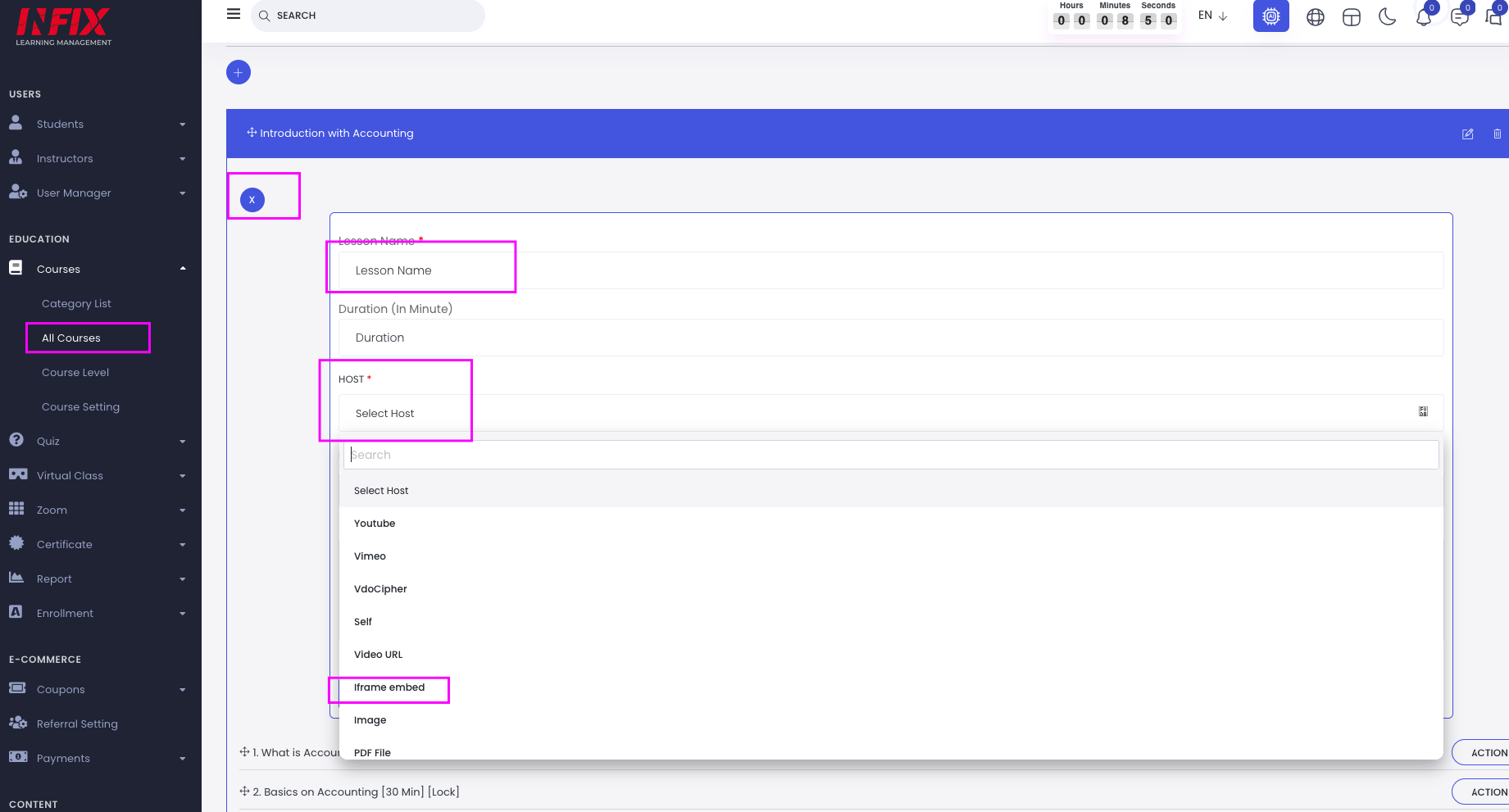Expand the Students menu arrow

point(183,125)
